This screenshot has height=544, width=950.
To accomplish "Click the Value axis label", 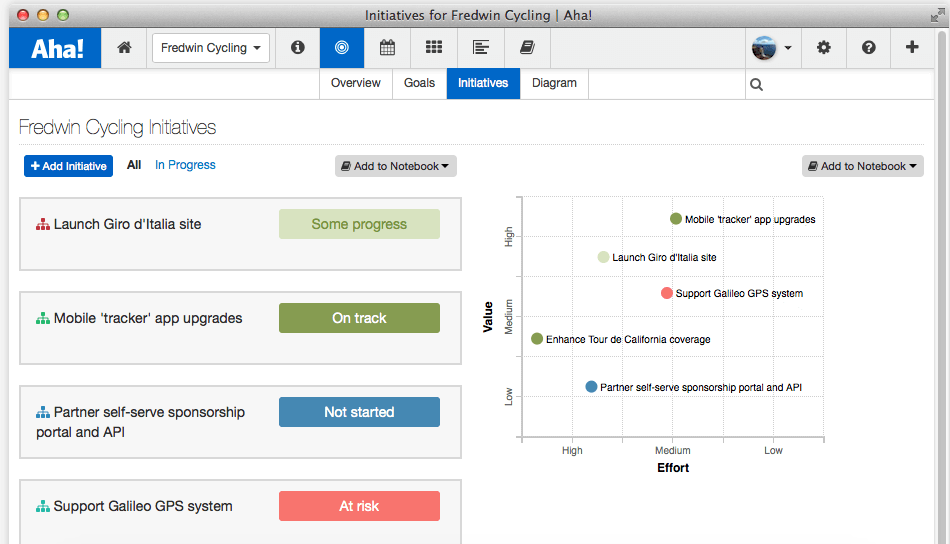I will pos(488,317).
